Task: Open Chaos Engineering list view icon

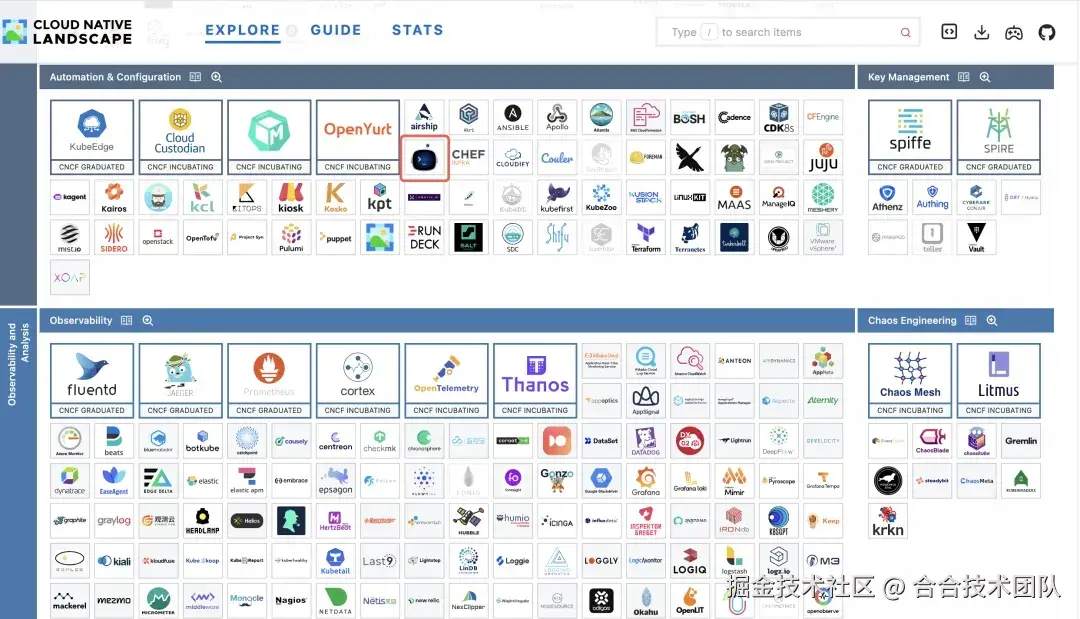Action: pos(970,320)
